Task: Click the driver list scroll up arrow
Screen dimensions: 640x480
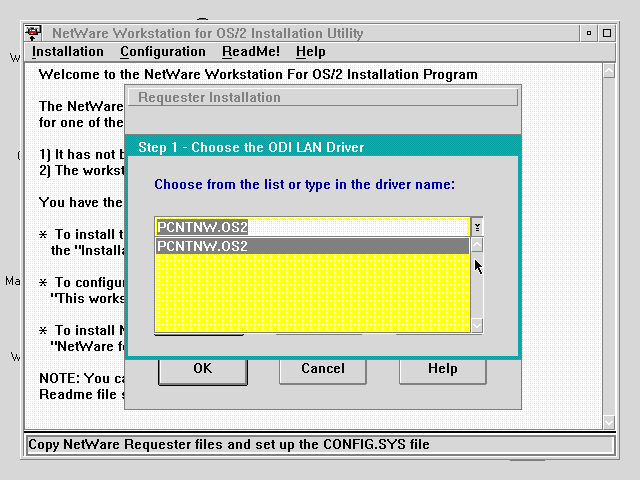Action: click(477, 245)
